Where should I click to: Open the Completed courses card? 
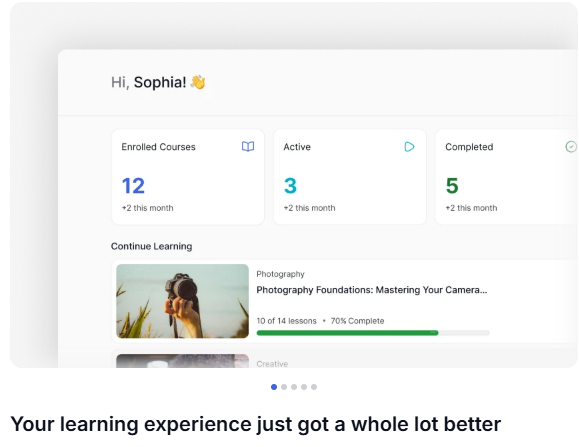pos(507,177)
